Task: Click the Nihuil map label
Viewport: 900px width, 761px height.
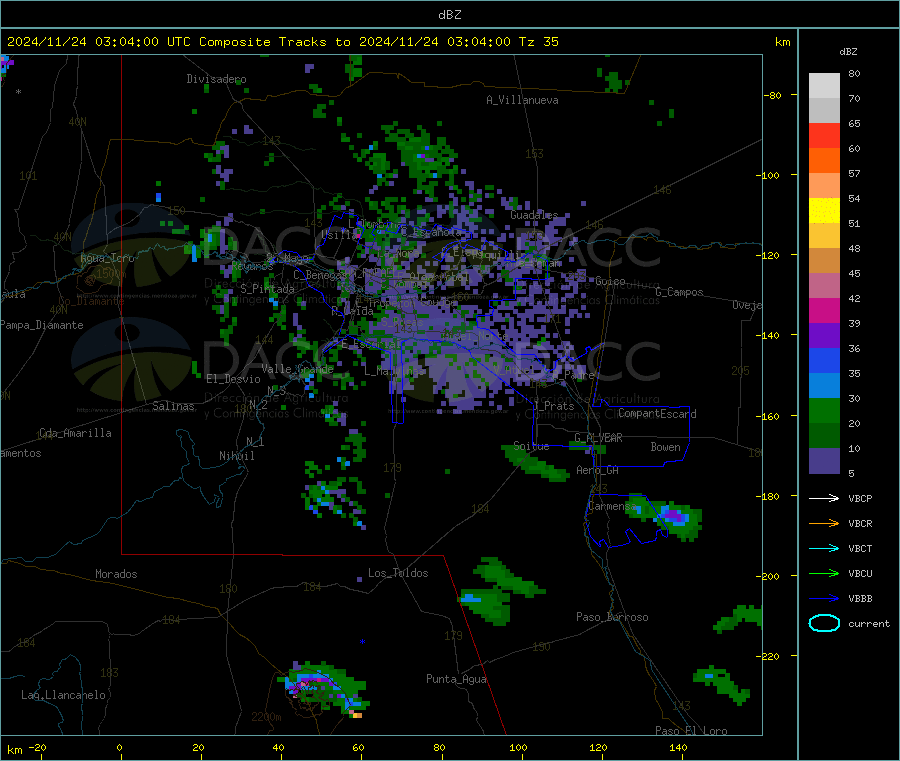Action: (236, 456)
